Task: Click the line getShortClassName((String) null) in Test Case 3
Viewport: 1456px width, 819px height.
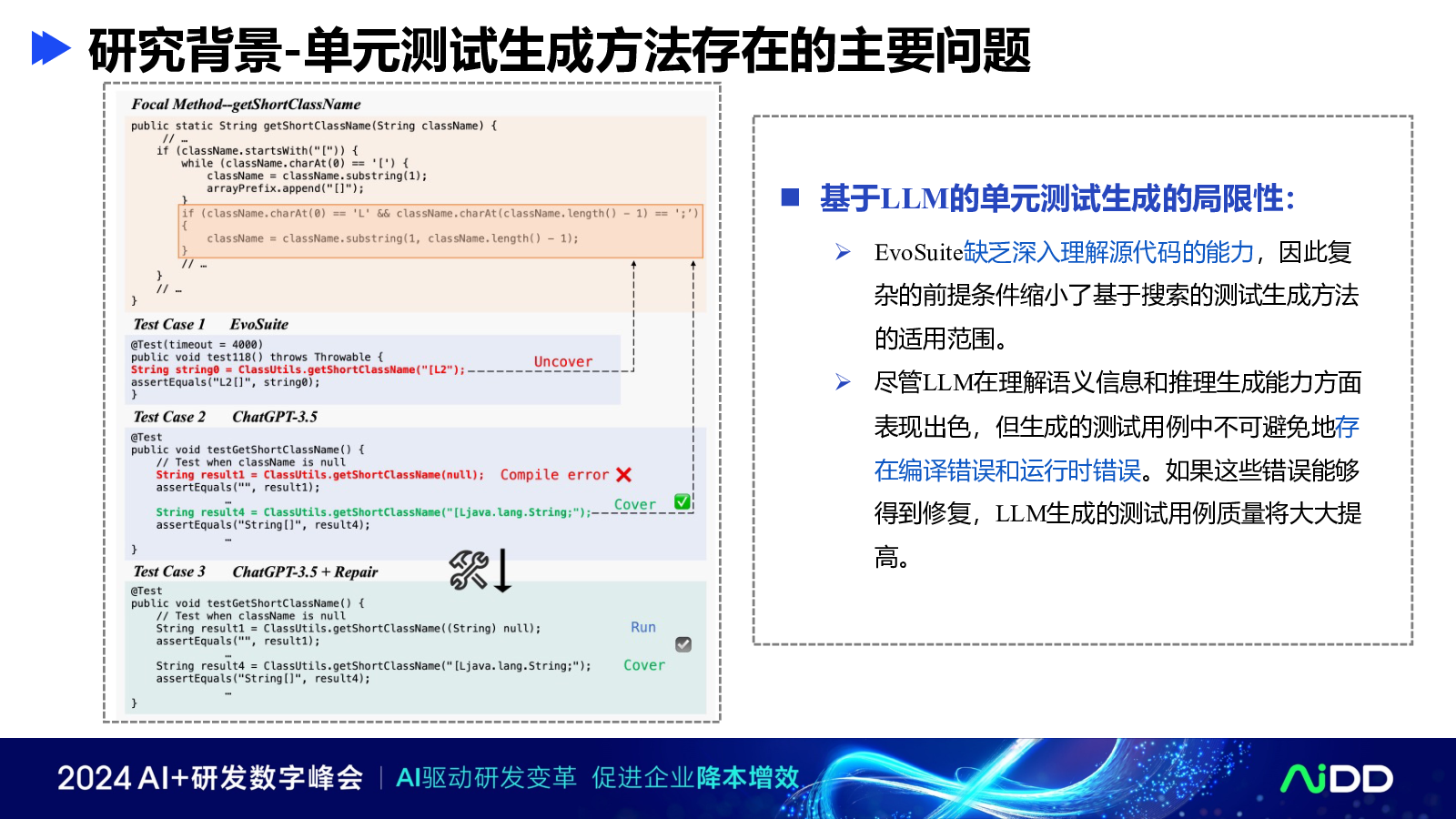Action: coord(348,629)
